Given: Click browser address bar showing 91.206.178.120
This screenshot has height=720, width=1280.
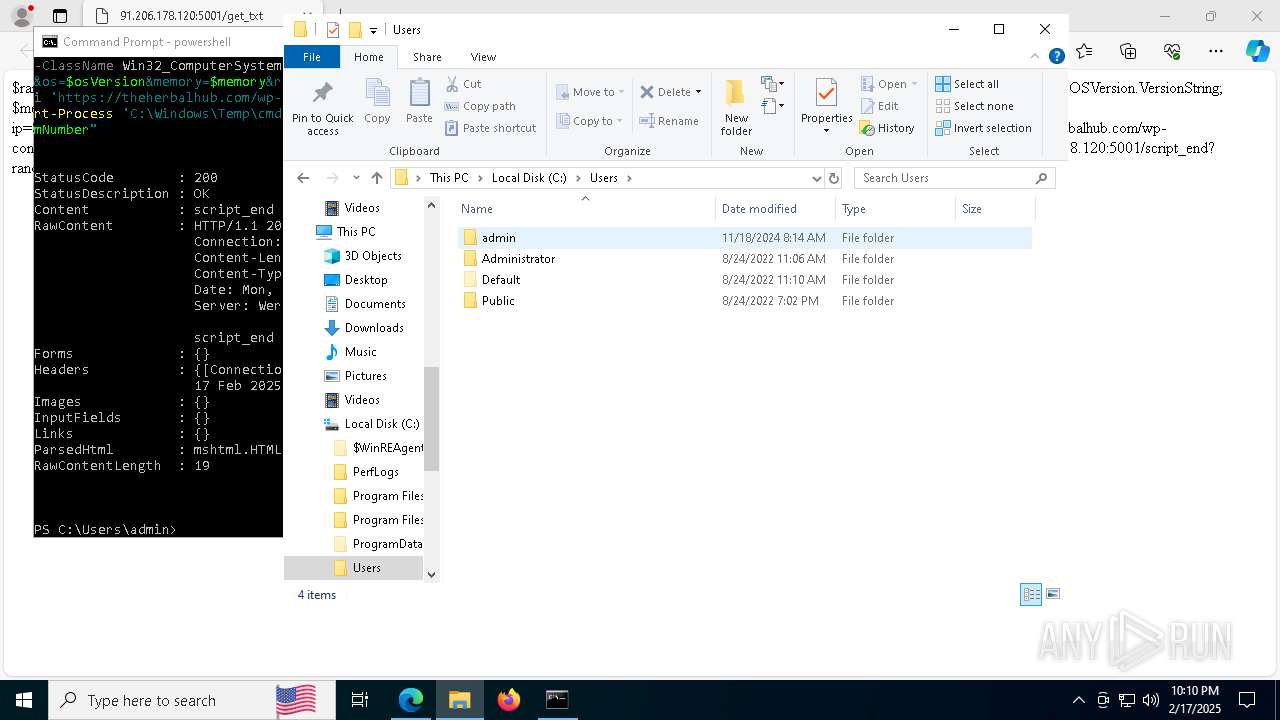Looking at the screenshot, I should click(x=191, y=16).
